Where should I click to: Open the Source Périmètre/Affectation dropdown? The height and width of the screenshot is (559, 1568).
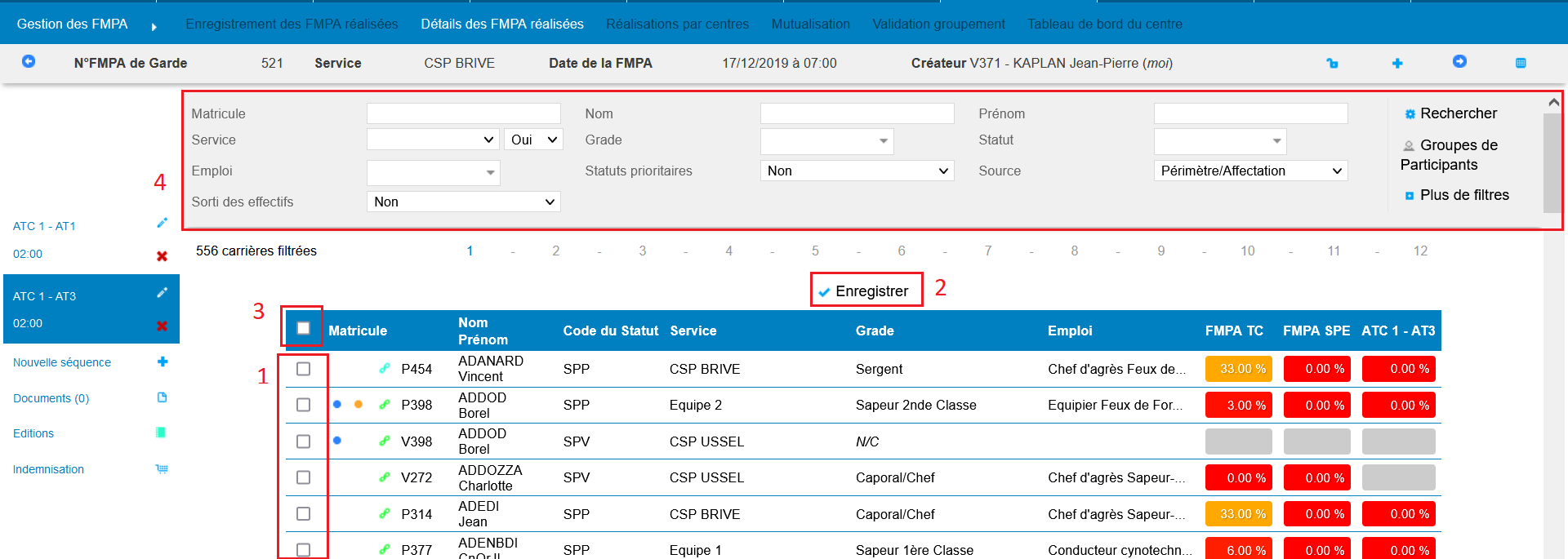tap(1250, 171)
